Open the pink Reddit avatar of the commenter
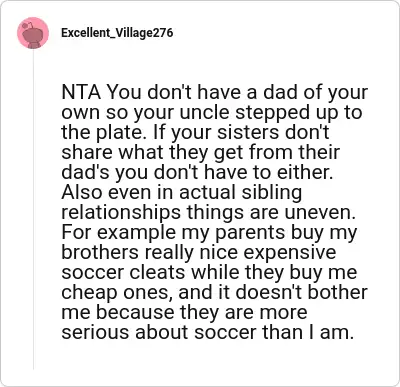The width and height of the screenshot is (400, 387). point(33,33)
